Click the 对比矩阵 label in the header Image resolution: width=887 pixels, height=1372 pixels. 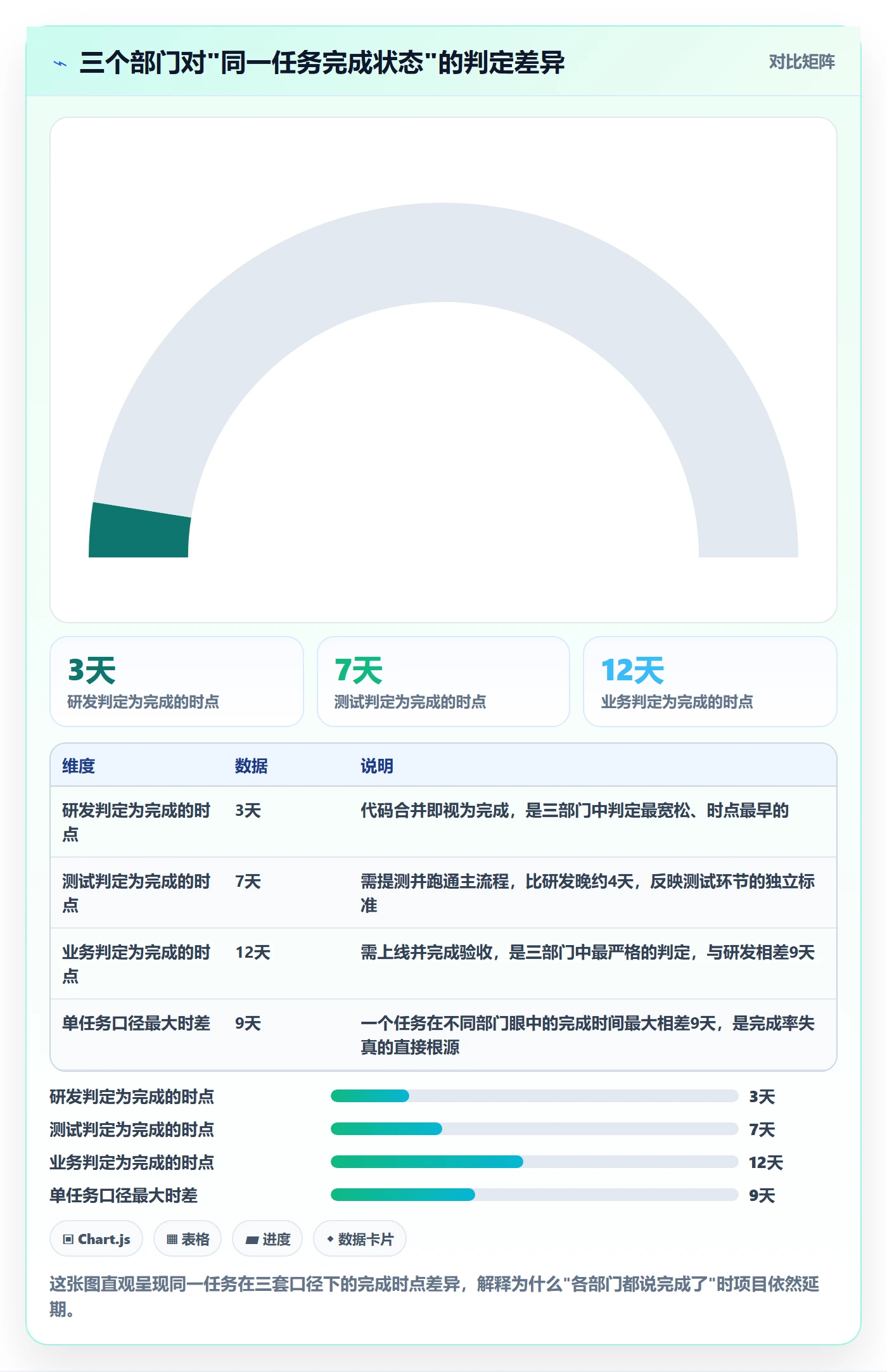click(801, 61)
